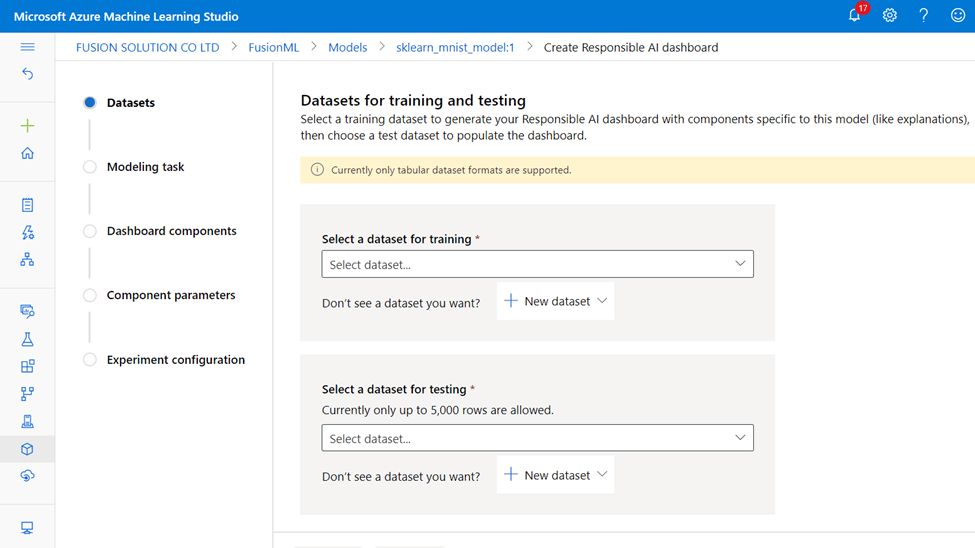This screenshot has height=548, width=975.
Task: Open Notebooks icon in sidebar
Action: click(x=27, y=205)
